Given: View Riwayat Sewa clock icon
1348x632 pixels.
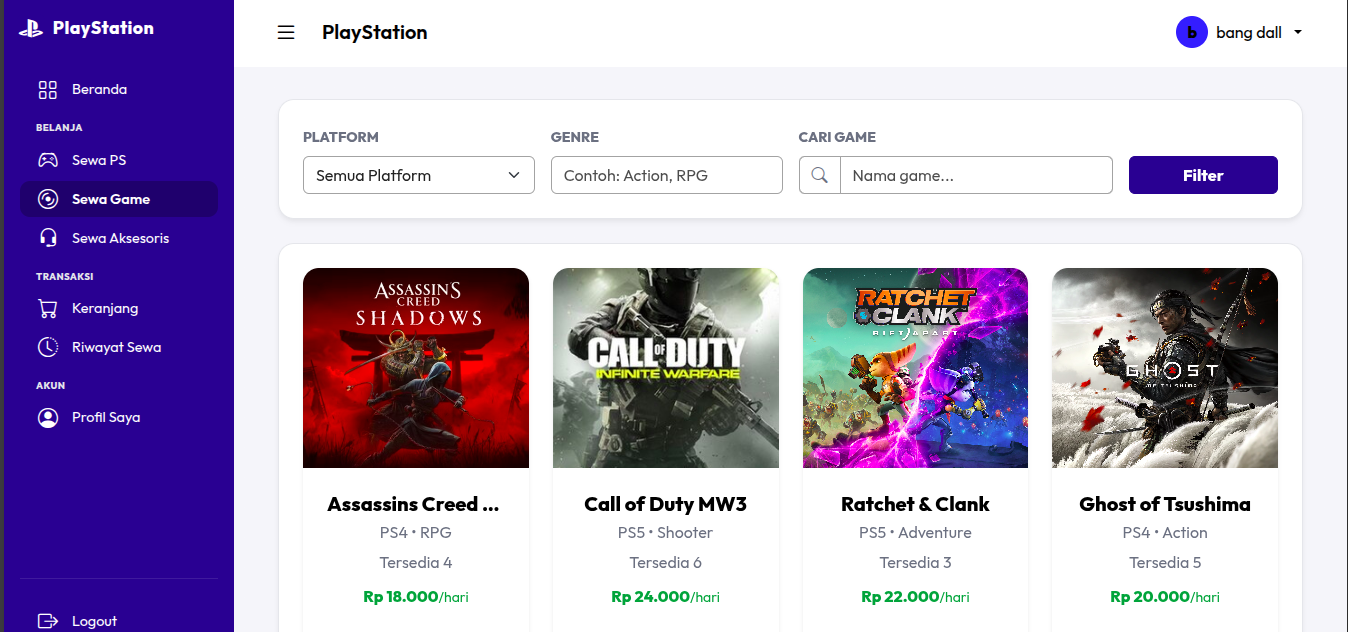Looking at the screenshot, I should coord(48,347).
